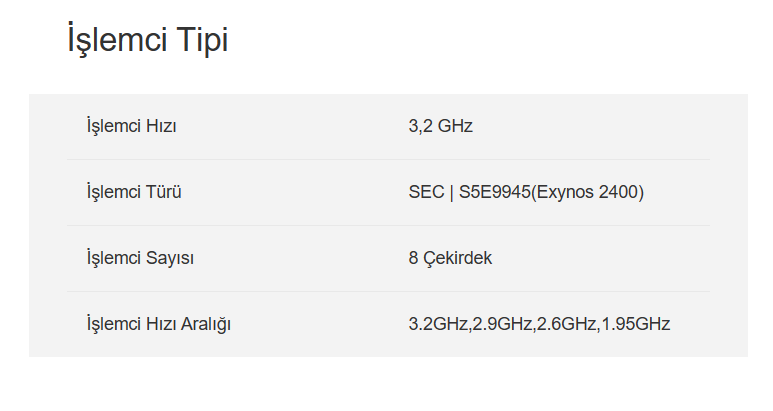Viewport: 773px width, 411px height.
Task: Click the word Tipi in heading
Action: pos(202,41)
